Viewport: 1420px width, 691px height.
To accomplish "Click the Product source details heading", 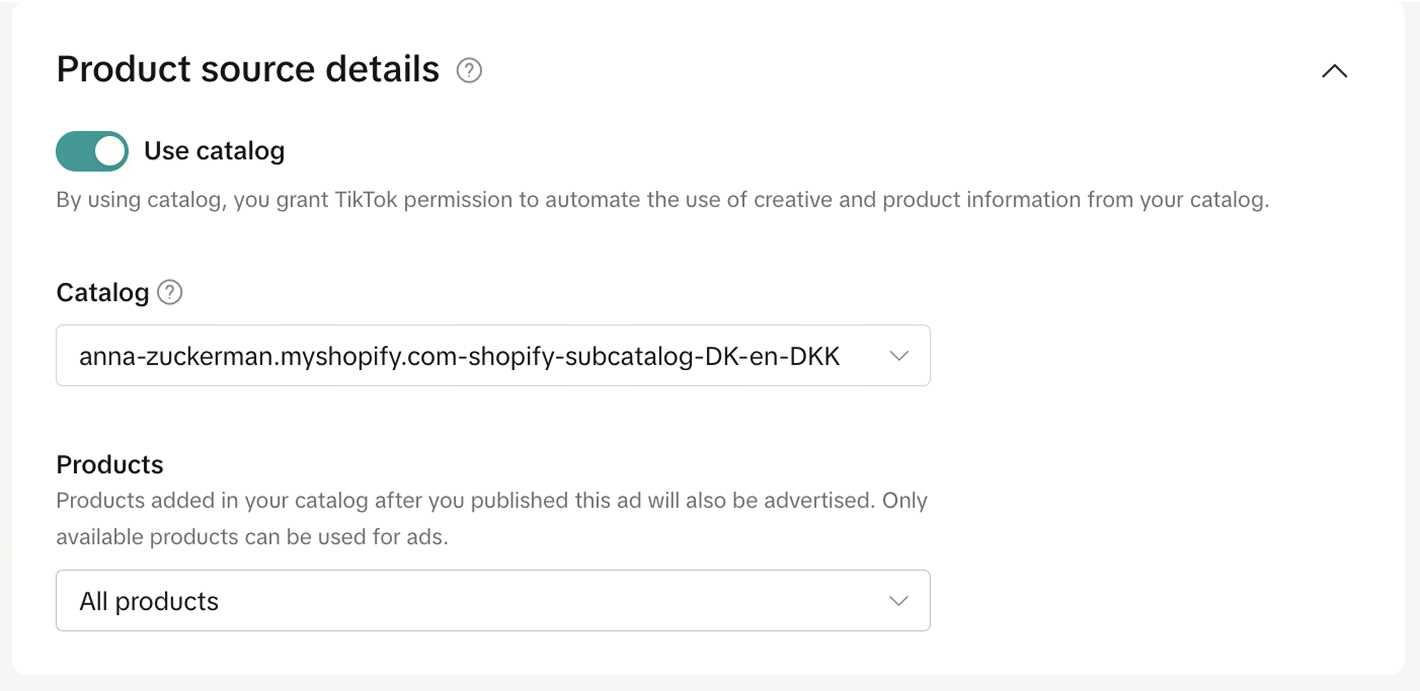I will pos(248,69).
